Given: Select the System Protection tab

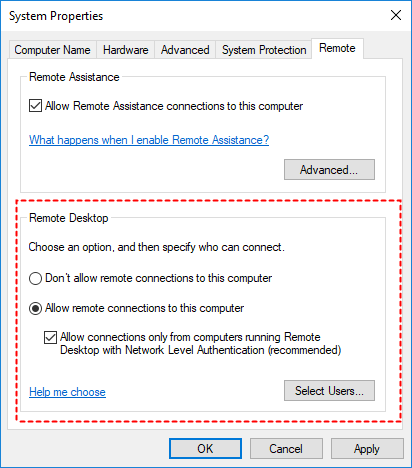Looking at the screenshot, I should click(x=264, y=50).
